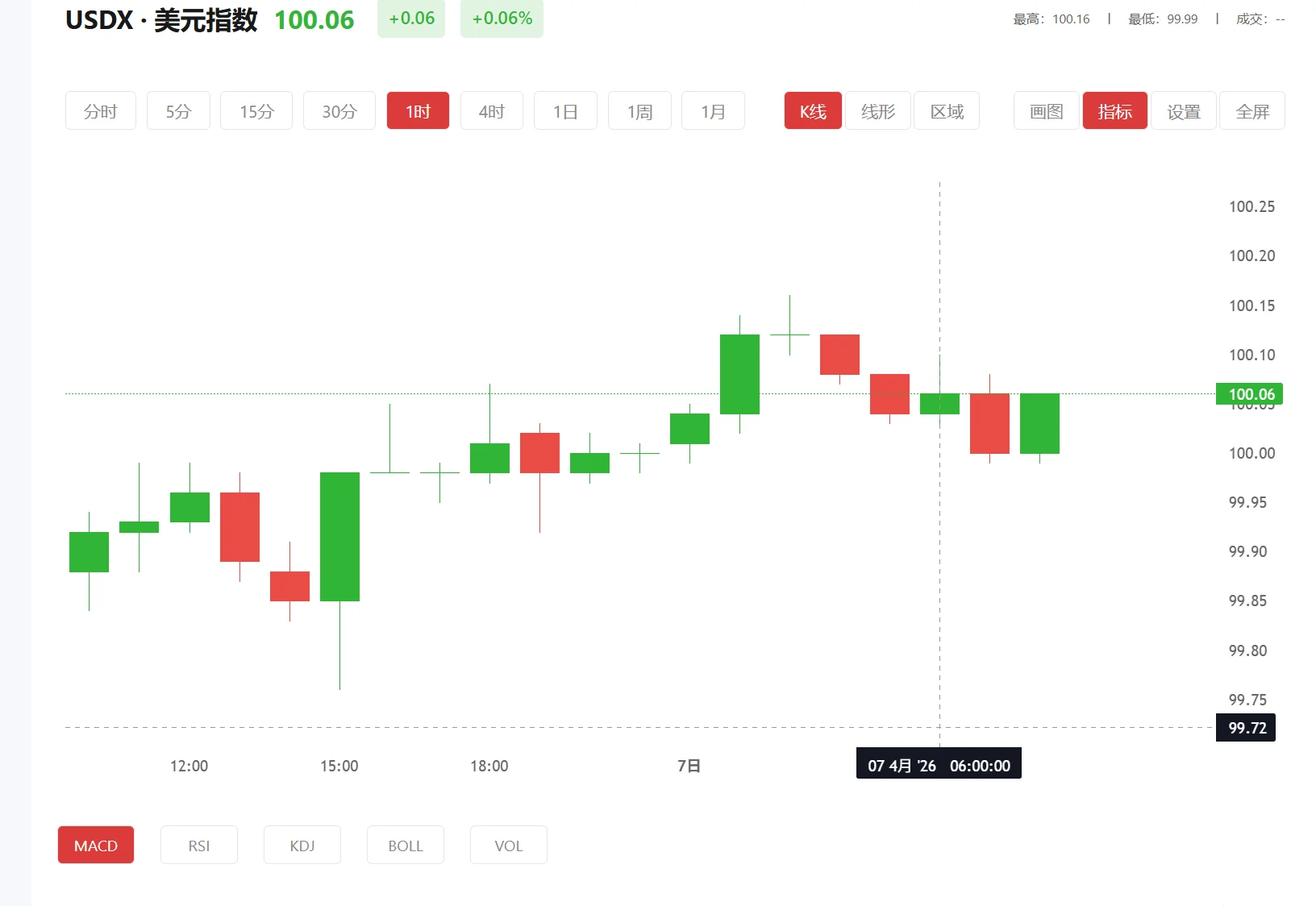Open chart 设置 settings
This screenshot has width=1316, height=906.
tap(1184, 111)
